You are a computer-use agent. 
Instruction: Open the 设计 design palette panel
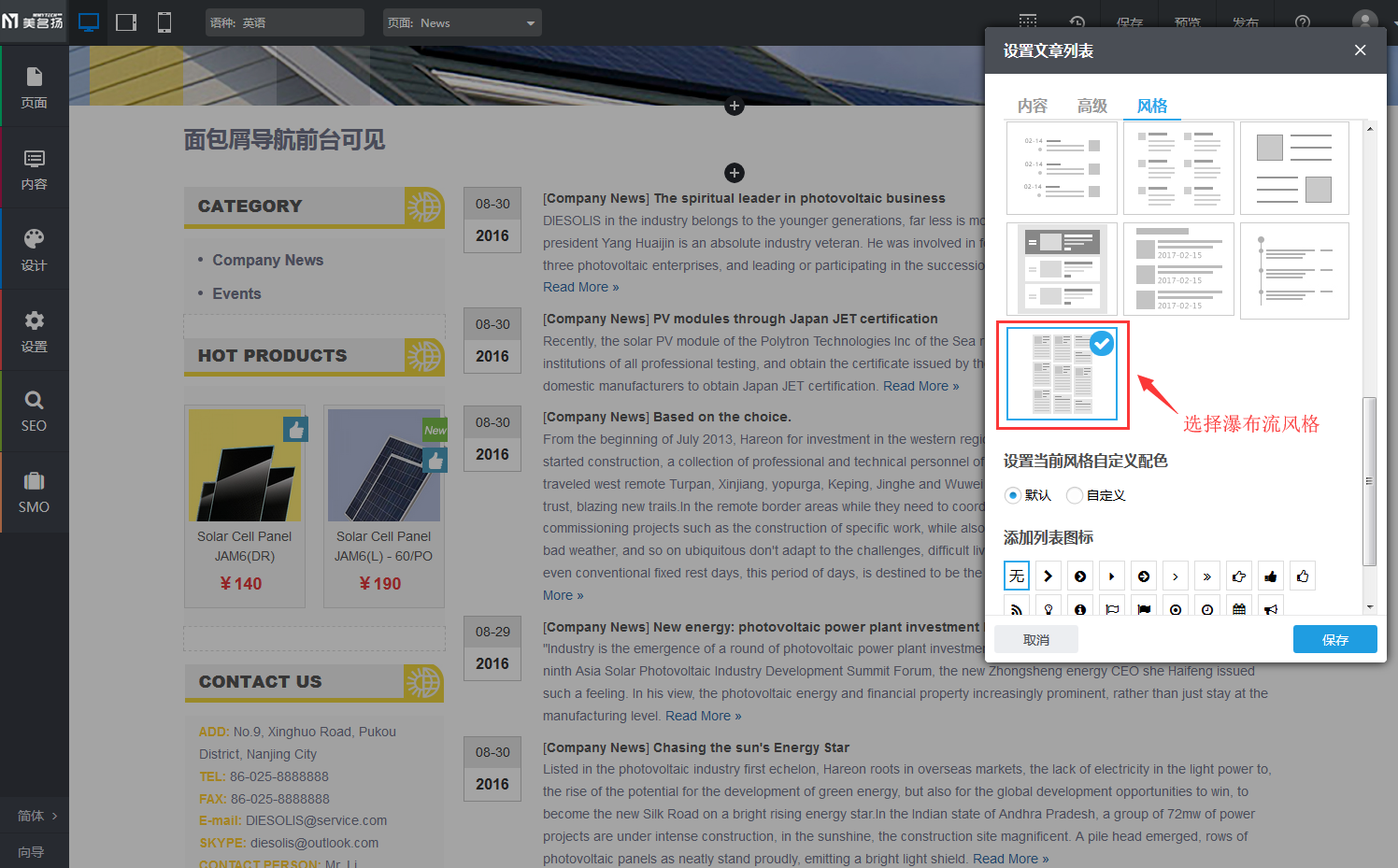pyautogui.click(x=34, y=249)
